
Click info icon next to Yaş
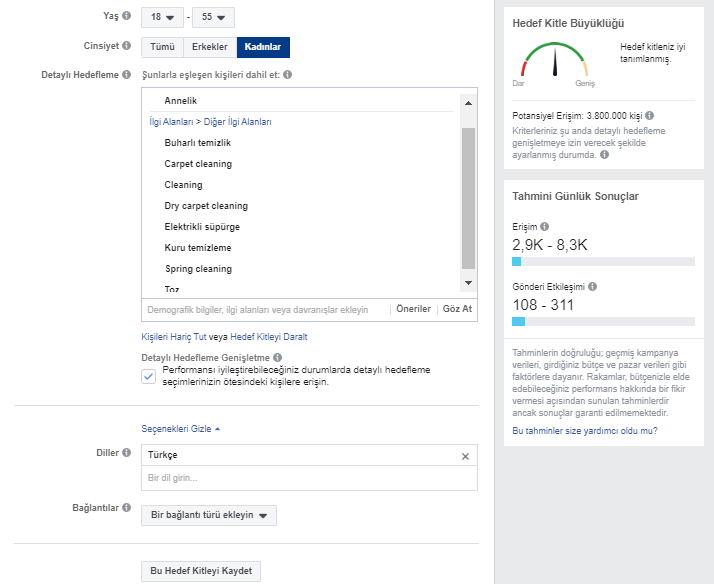click(127, 15)
